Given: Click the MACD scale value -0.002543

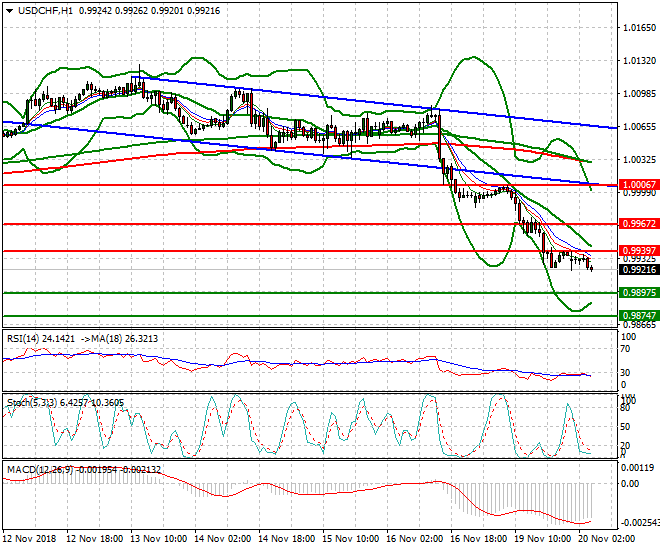Looking at the screenshot, I should [640, 523].
